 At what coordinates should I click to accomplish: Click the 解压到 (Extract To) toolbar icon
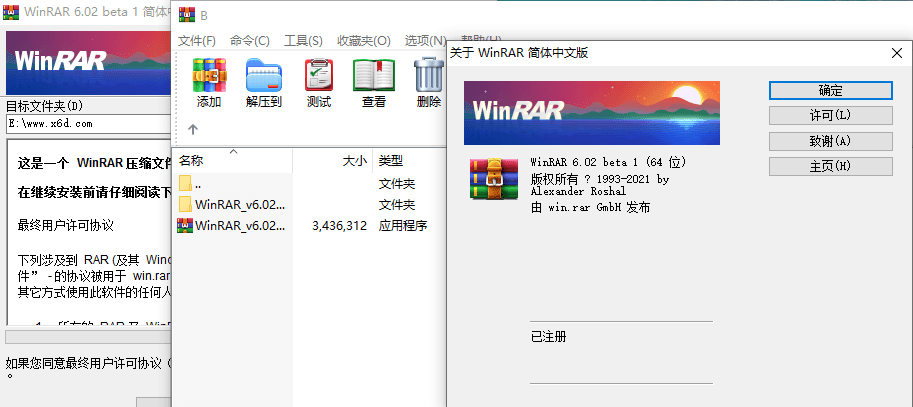pyautogui.click(x=264, y=76)
